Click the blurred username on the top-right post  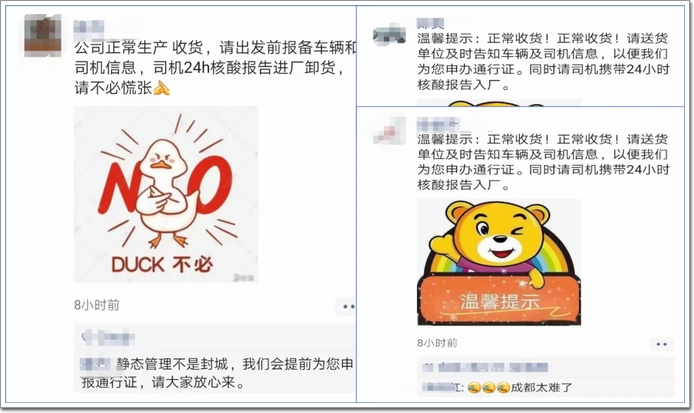click(x=431, y=23)
